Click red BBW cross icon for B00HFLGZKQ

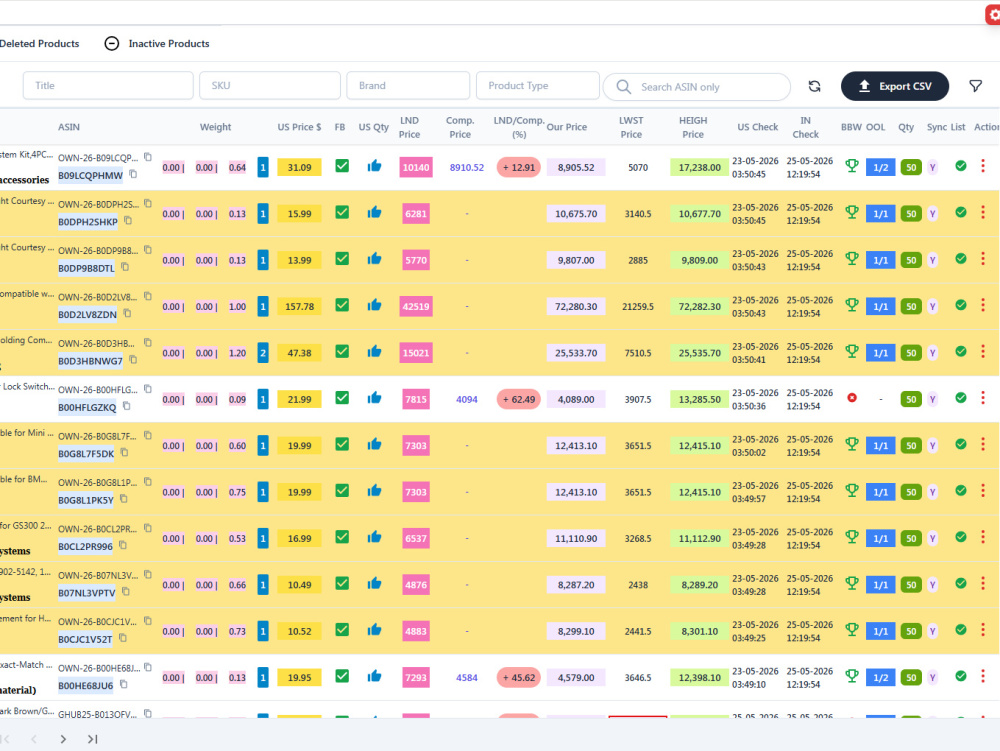(851, 398)
